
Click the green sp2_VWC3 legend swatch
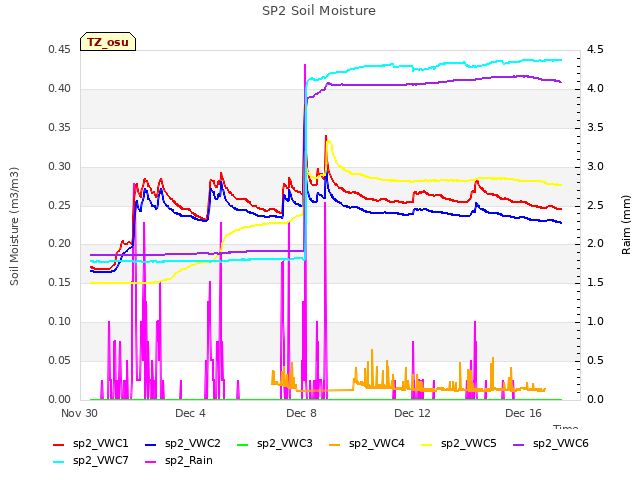243,444
